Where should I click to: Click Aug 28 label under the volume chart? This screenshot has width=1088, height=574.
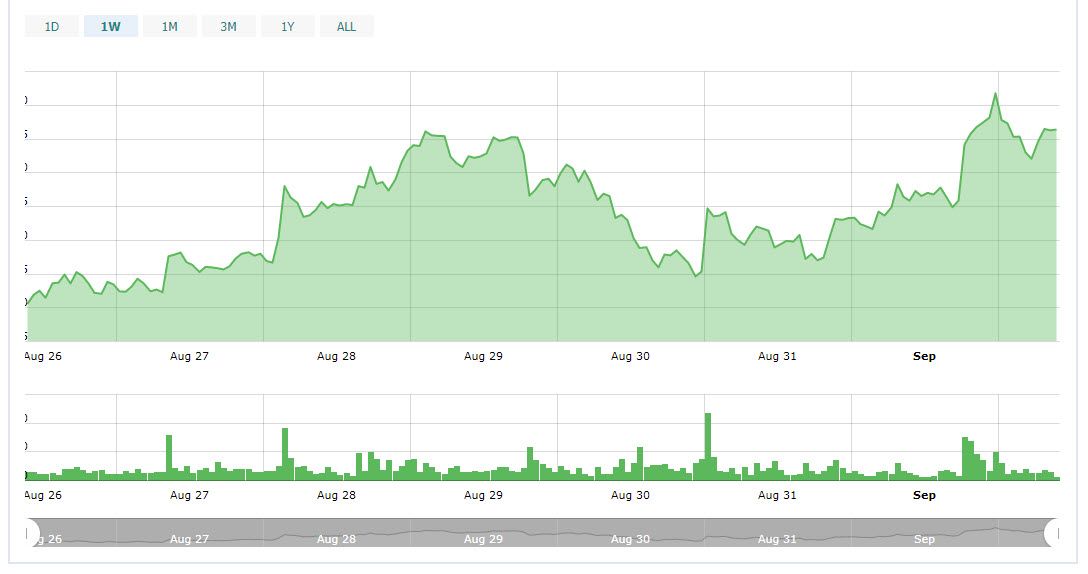[336, 495]
